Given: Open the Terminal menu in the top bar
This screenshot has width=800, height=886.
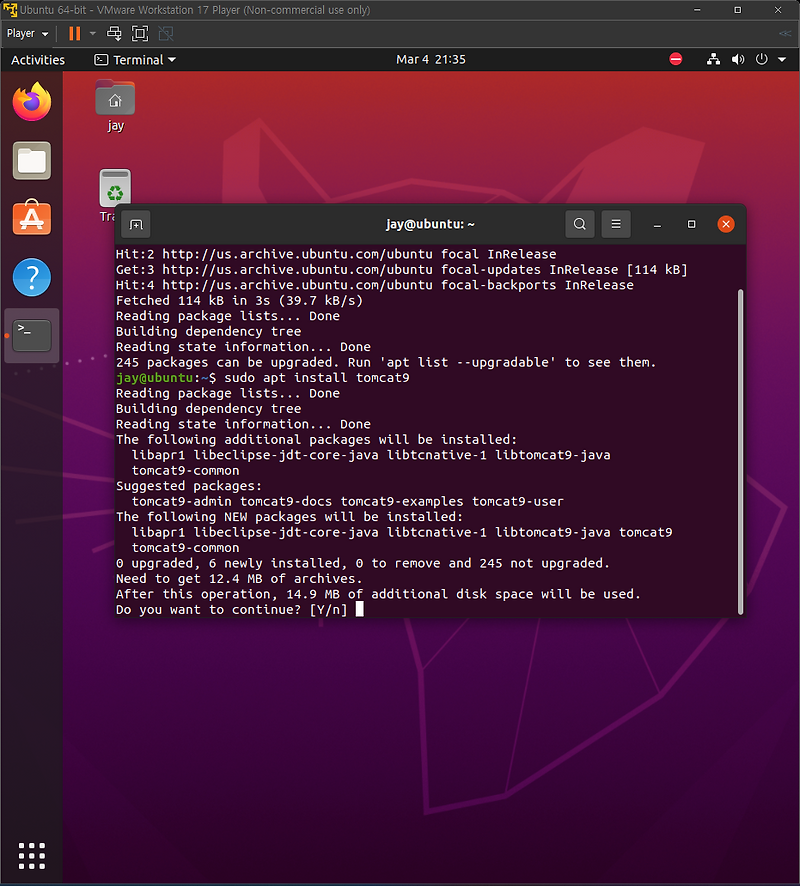Looking at the screenshot, I should tap(134, 59).
